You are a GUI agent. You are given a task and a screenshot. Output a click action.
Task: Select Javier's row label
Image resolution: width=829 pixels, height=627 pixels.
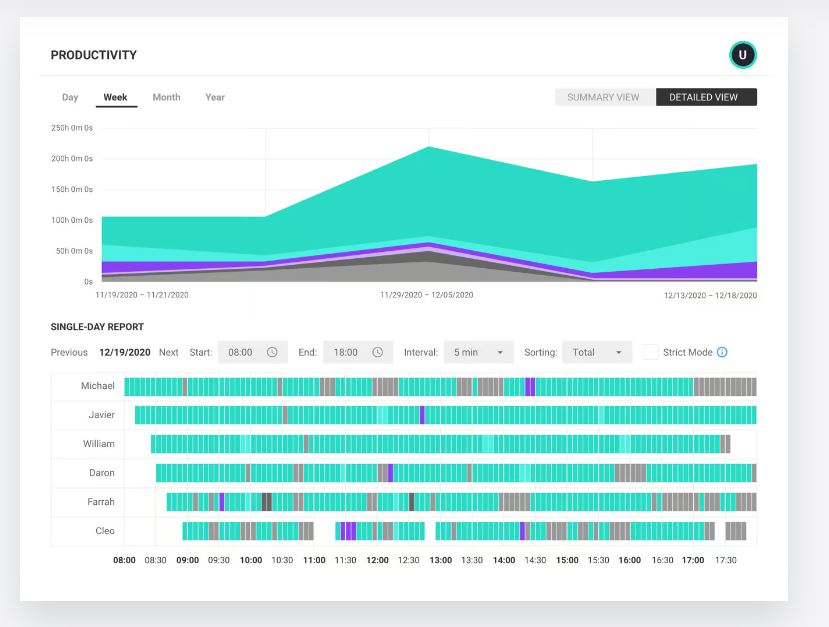pos(102,415)
